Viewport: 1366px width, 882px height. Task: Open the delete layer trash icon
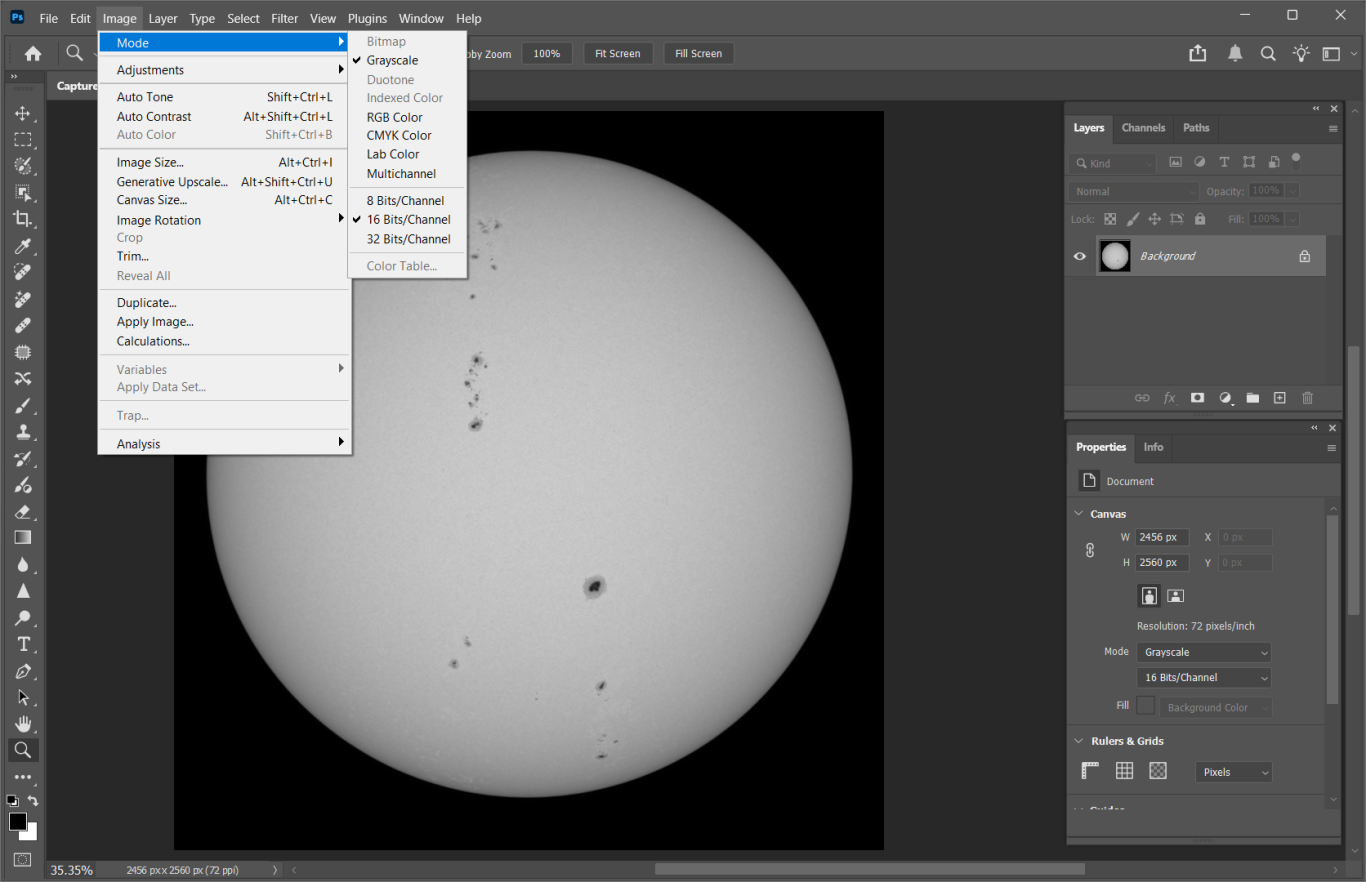point(1307,397)
